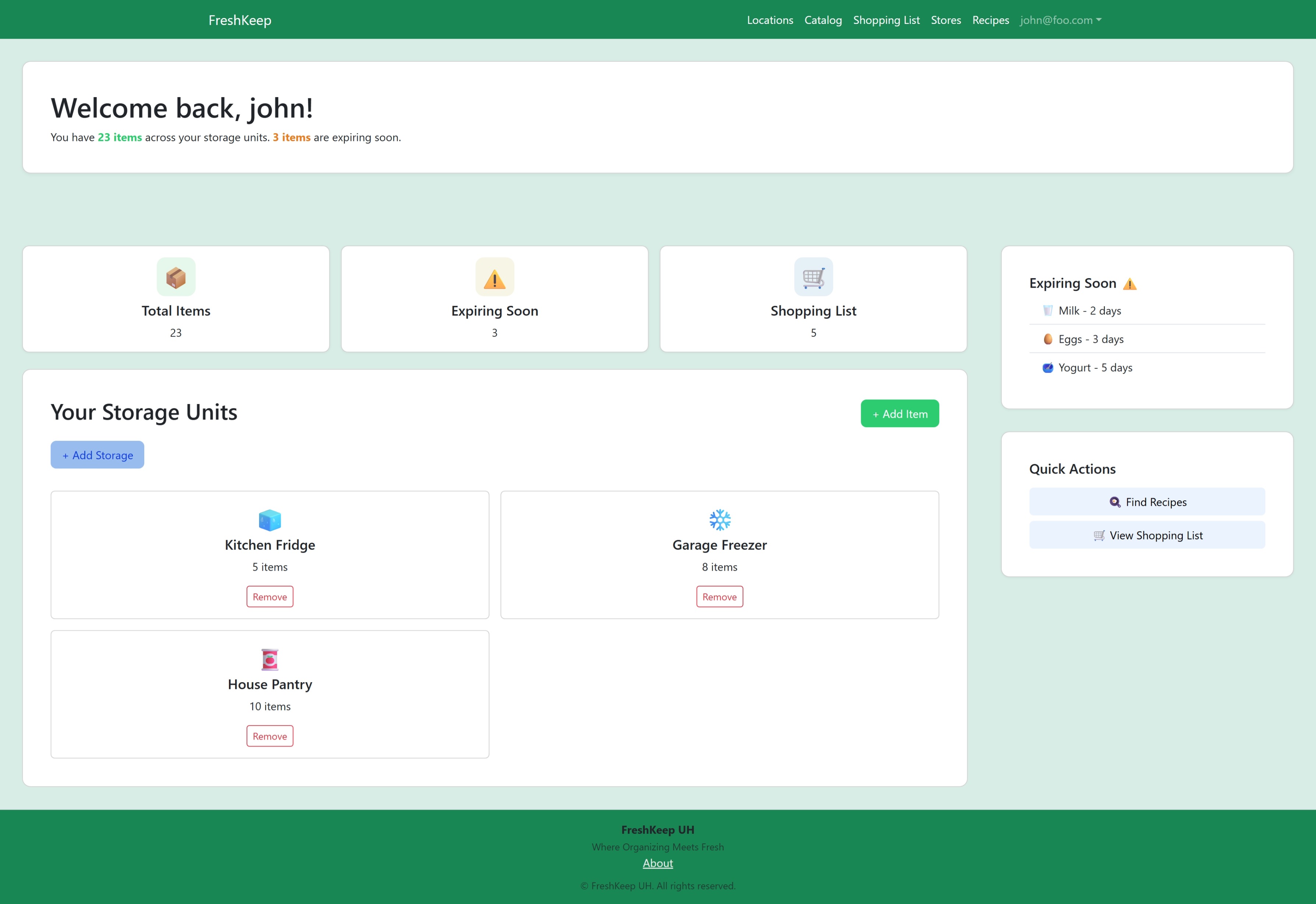Open the Locations menu item
Viewport: 1316px width, 904px height.
770,20
